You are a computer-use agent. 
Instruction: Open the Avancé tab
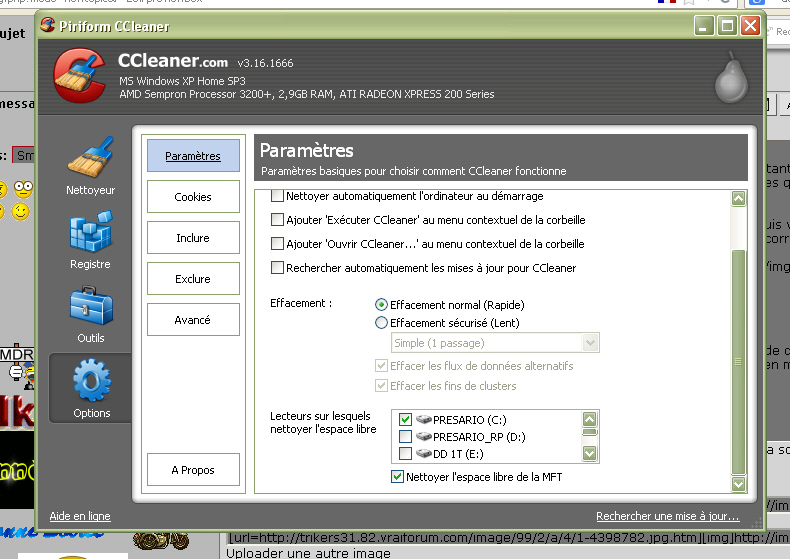point(193,320)
